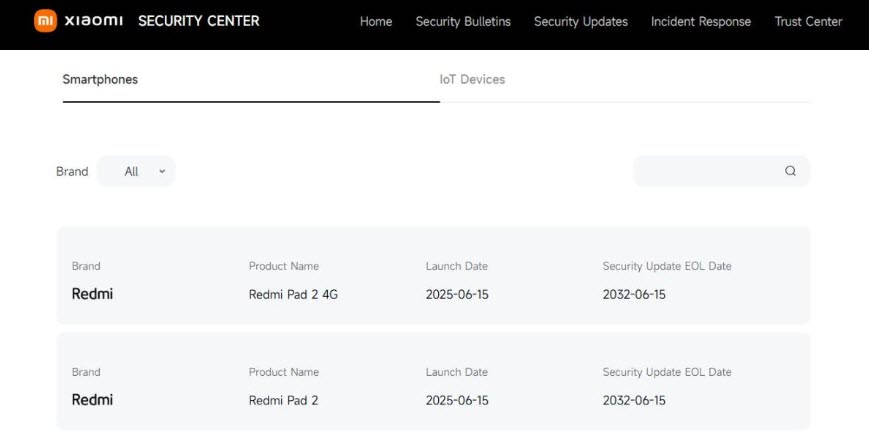Image resolution: width=869 pixels, height=438 pixels.
Task: Open the Brand filter dropdown
Action: coord(136,171)
